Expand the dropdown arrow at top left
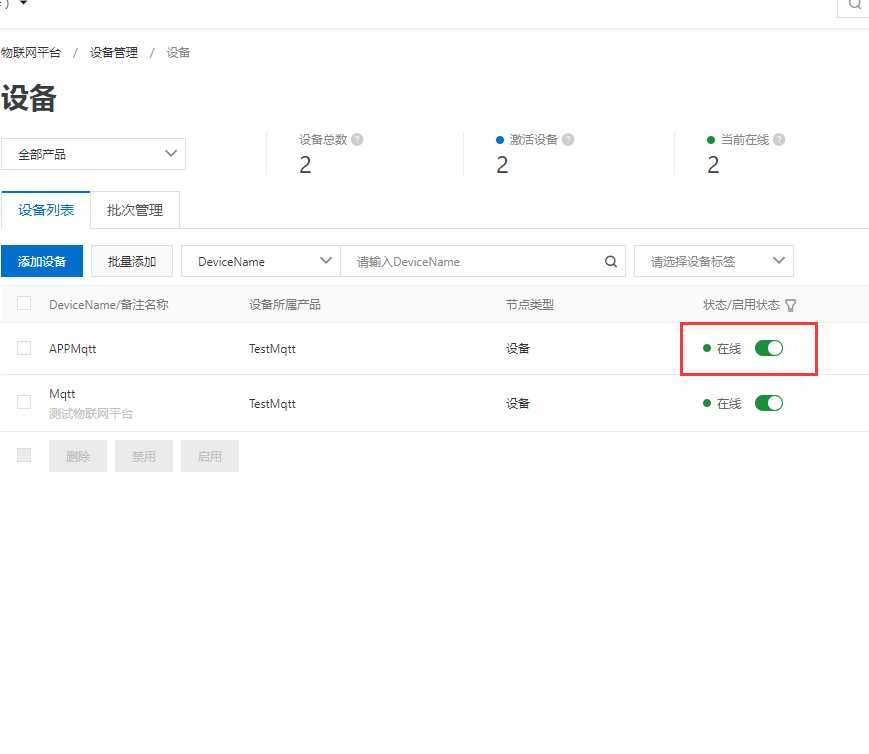The image size is (869, 754). click(x=24, y=3)
